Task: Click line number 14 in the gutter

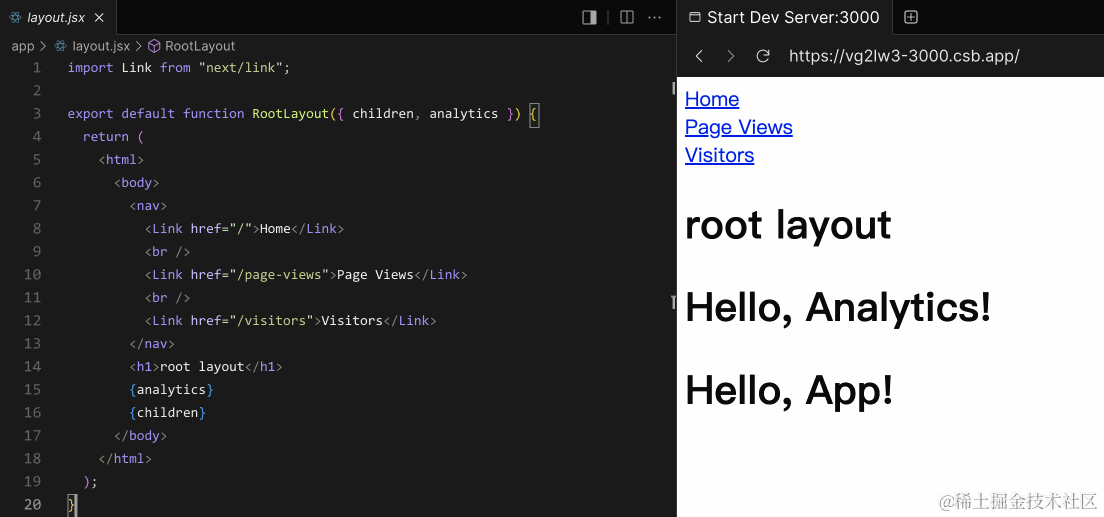Action: point(33,366)
